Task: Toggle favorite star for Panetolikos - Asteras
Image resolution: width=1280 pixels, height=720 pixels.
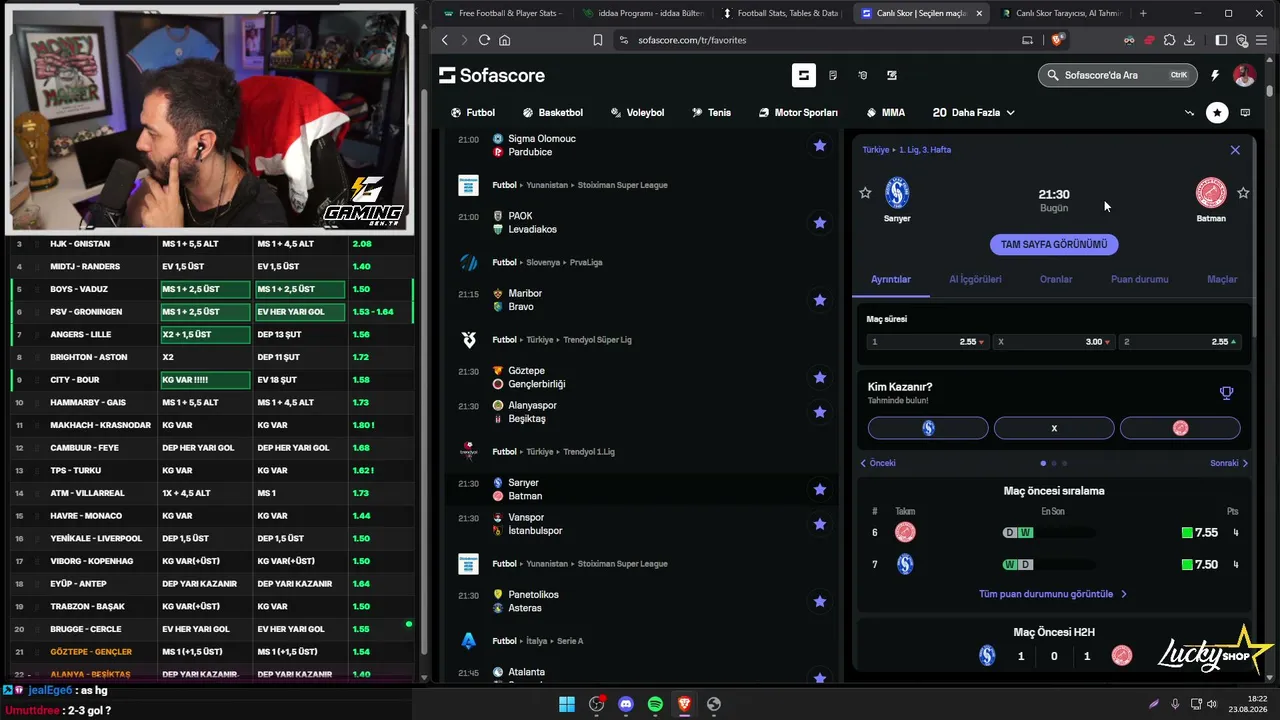Action: [x=820, y=601]
